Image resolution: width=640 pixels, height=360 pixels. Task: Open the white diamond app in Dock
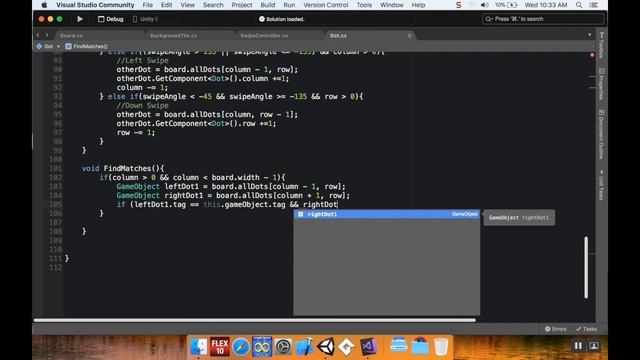tap(347, 347)
